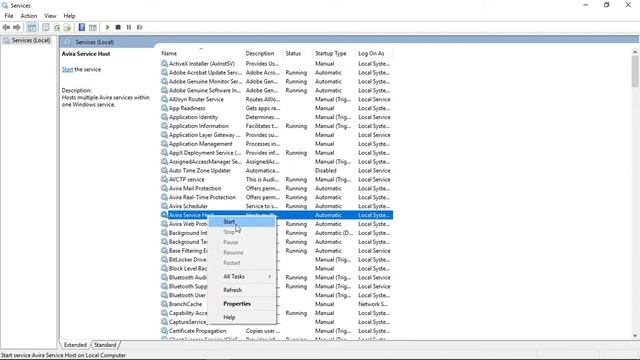Open the Help menu in menu bar
The height and width of the screenshot is (360, 640).
69,16
